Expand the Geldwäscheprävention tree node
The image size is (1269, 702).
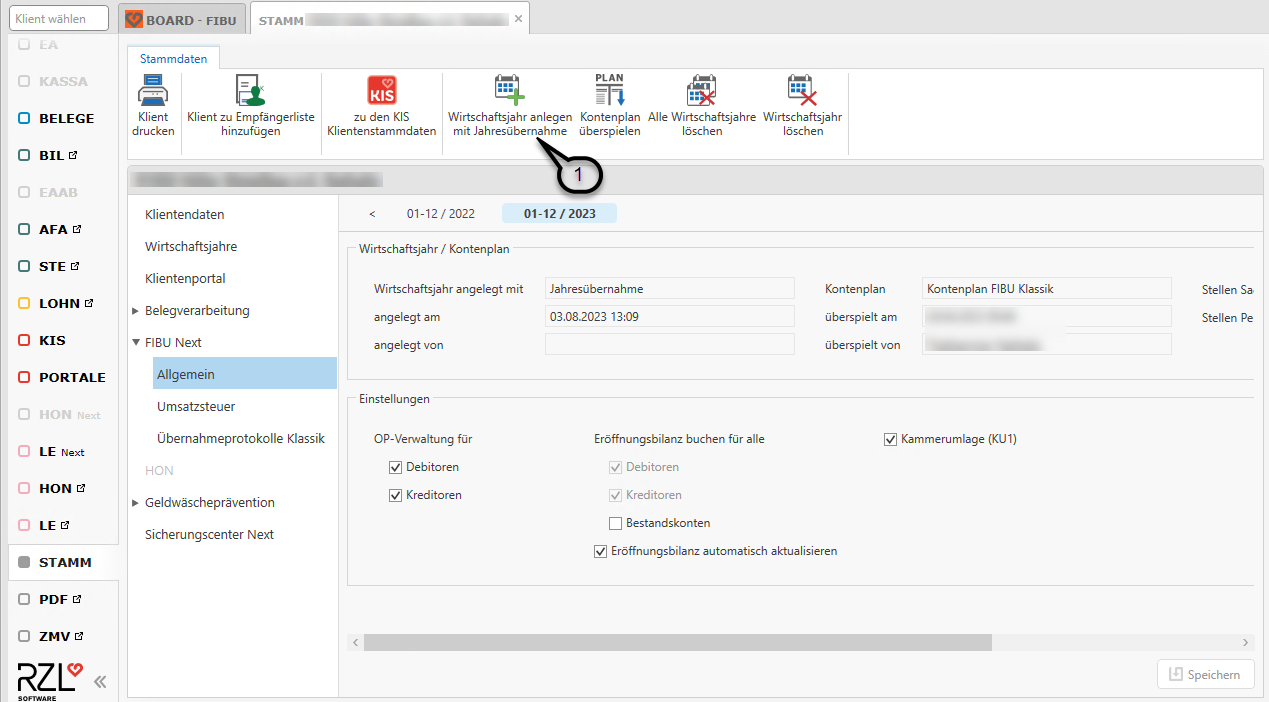136,503
